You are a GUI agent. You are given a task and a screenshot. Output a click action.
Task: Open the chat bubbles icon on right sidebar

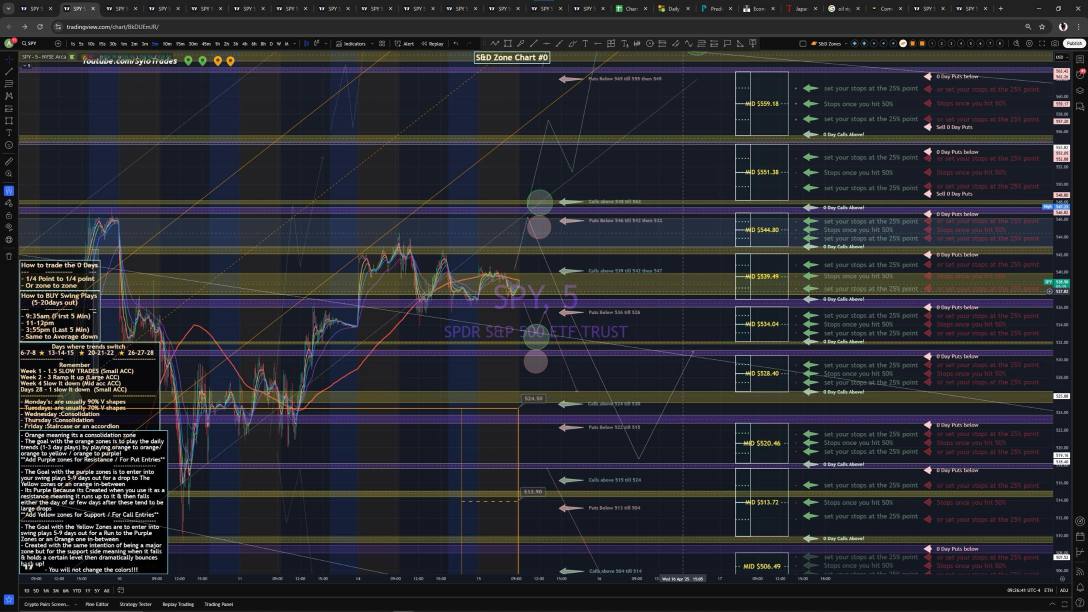point(1080,106)
